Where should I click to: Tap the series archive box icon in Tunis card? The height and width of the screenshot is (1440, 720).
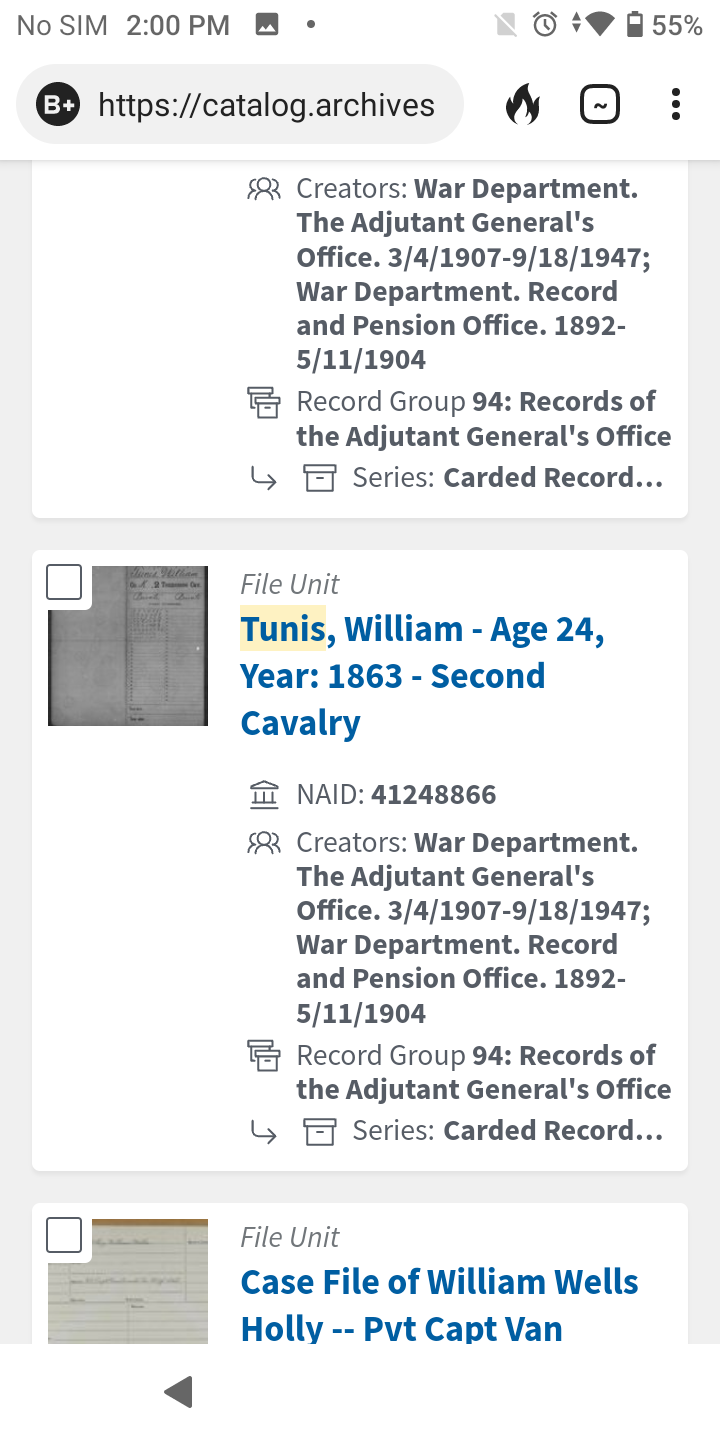[320, 1131]
